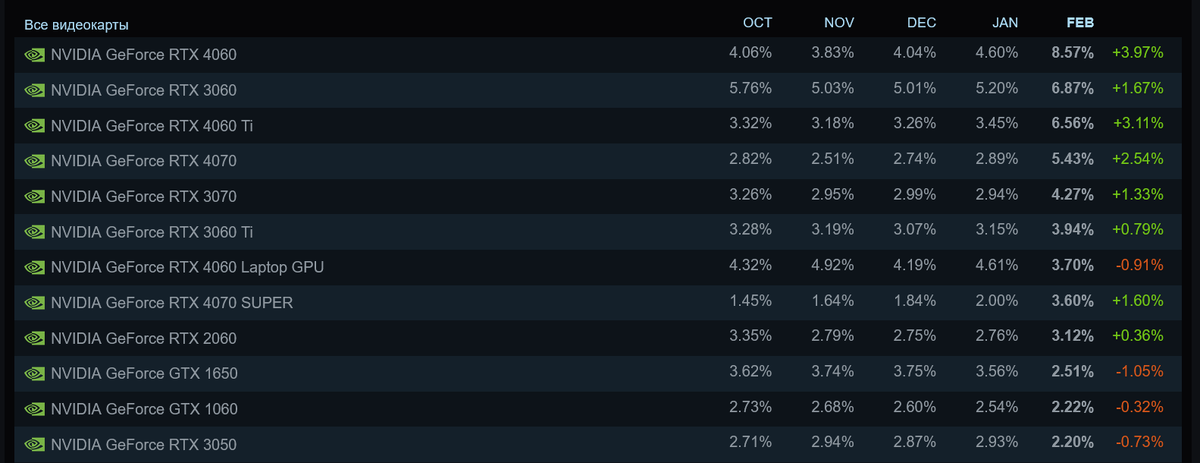Open the NVIDIA GeForce RTX 2060 row
Image resolution: width=1200 pixels, height=463 pixels.
(x=600, y=338)
